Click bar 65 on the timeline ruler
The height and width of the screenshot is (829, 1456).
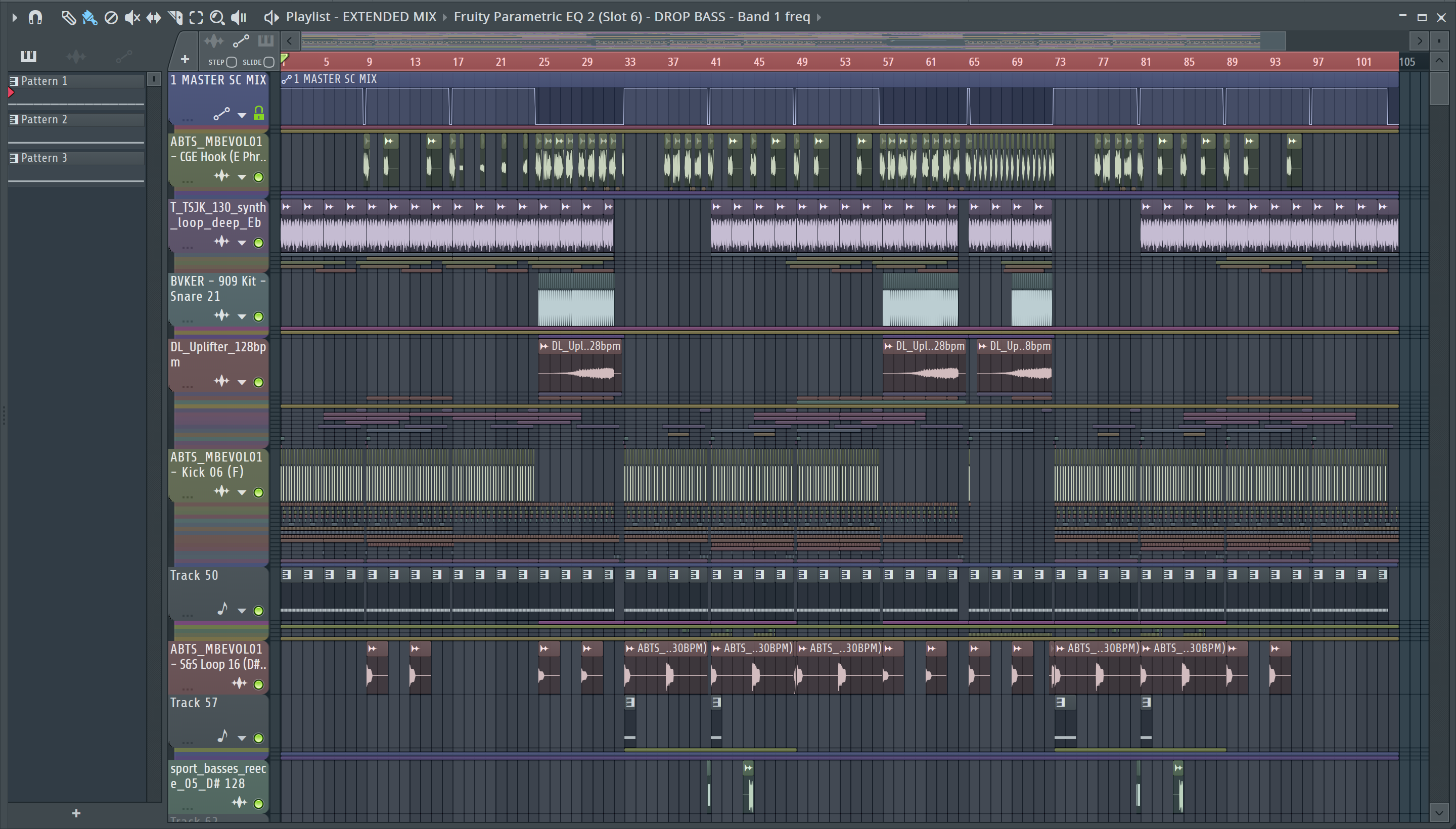974,62
